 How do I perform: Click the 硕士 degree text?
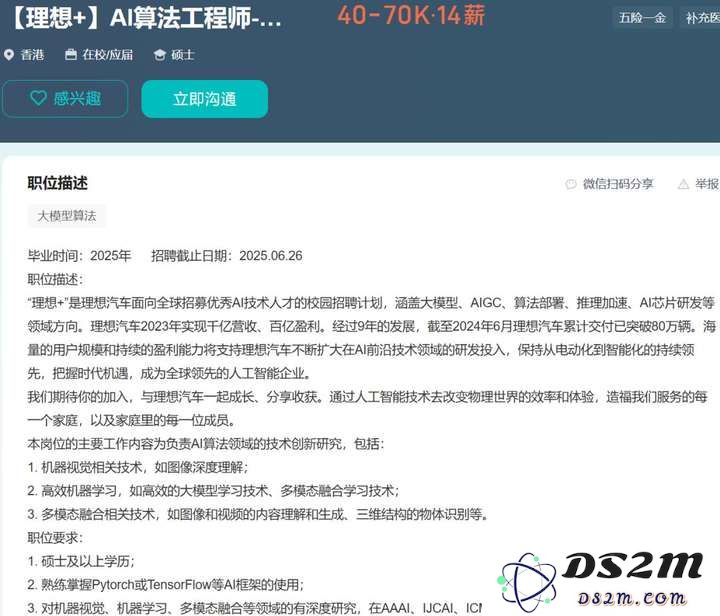click(x=183, y=55)
